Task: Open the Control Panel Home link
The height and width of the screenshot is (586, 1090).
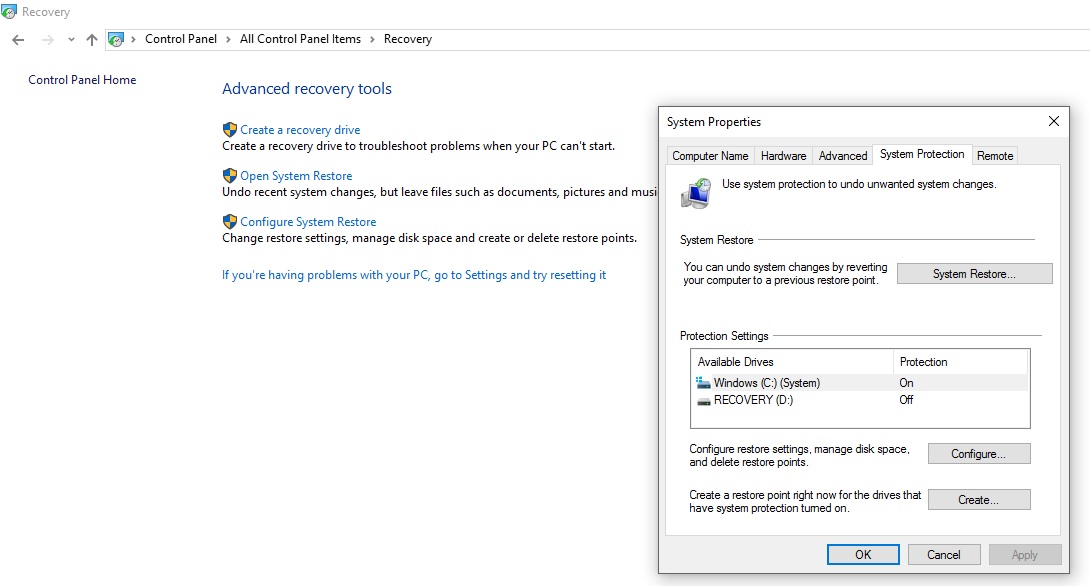Action: pyautogui.click(x=82, y=80)
